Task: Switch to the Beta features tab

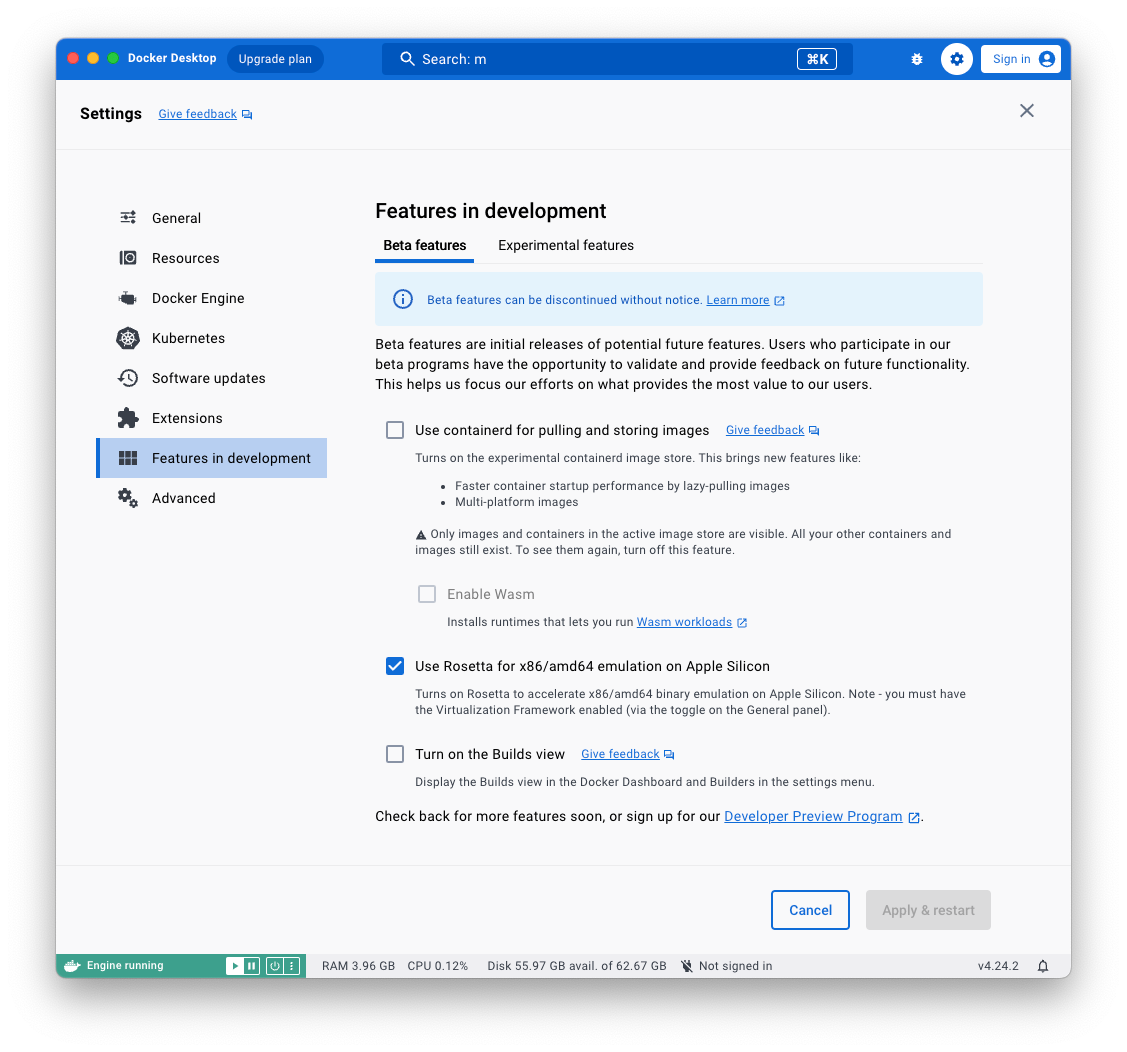Action: click(x=424, y=245)
